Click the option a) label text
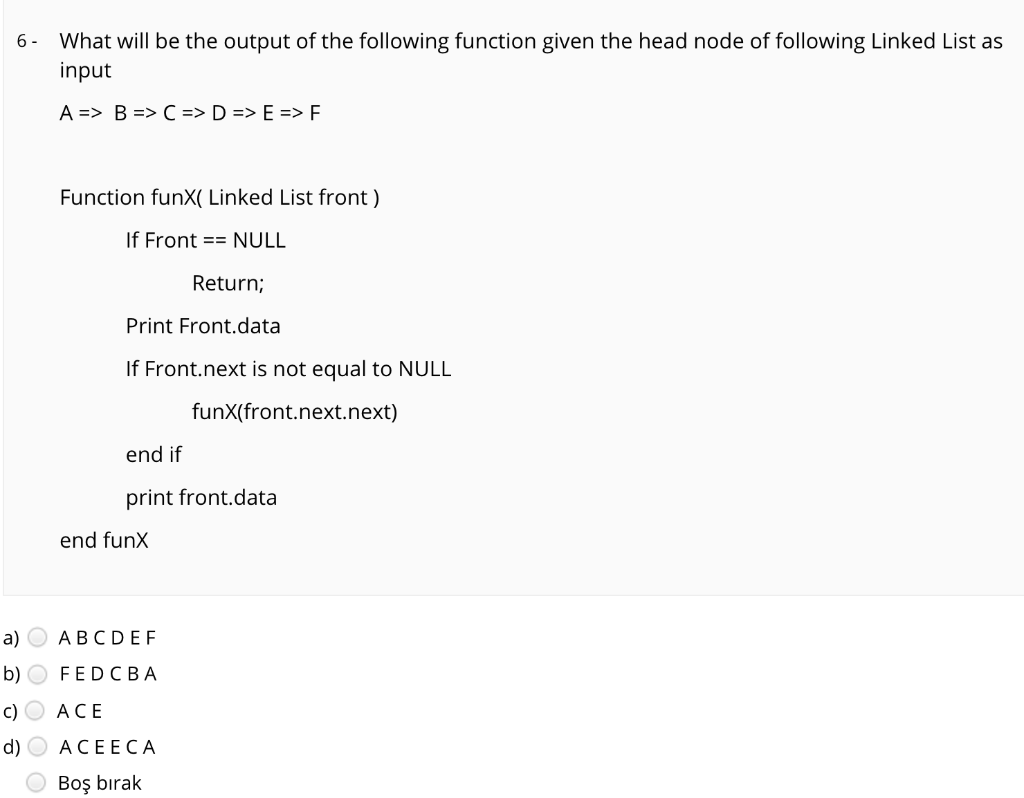1024x798 pixels. (x=10, y=637)
